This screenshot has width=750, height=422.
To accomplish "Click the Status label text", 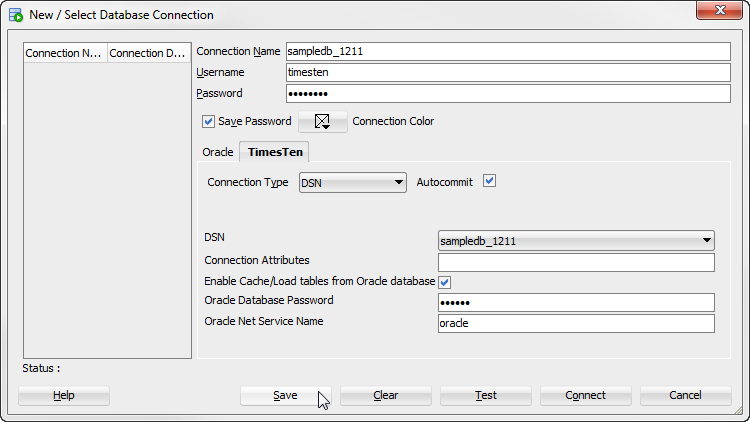I will [41, 368].
